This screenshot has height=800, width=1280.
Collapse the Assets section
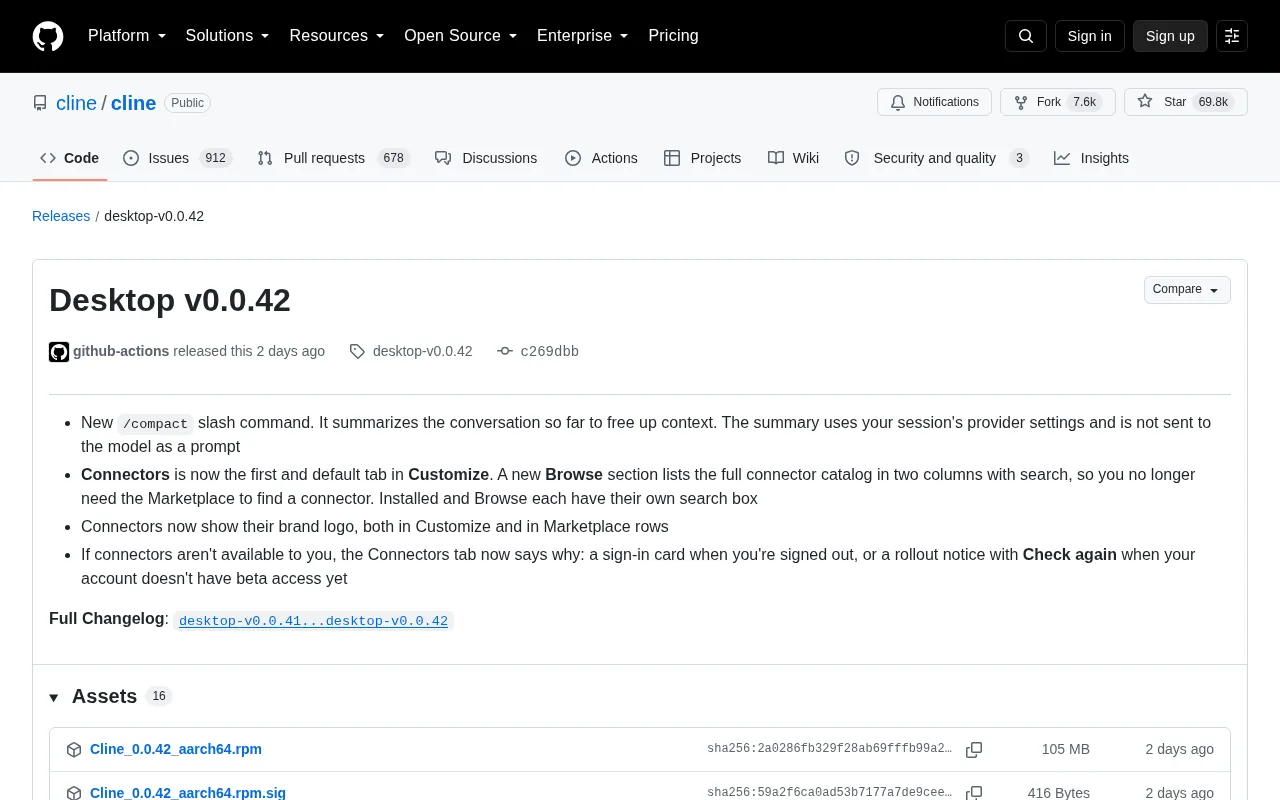point(93,696)
